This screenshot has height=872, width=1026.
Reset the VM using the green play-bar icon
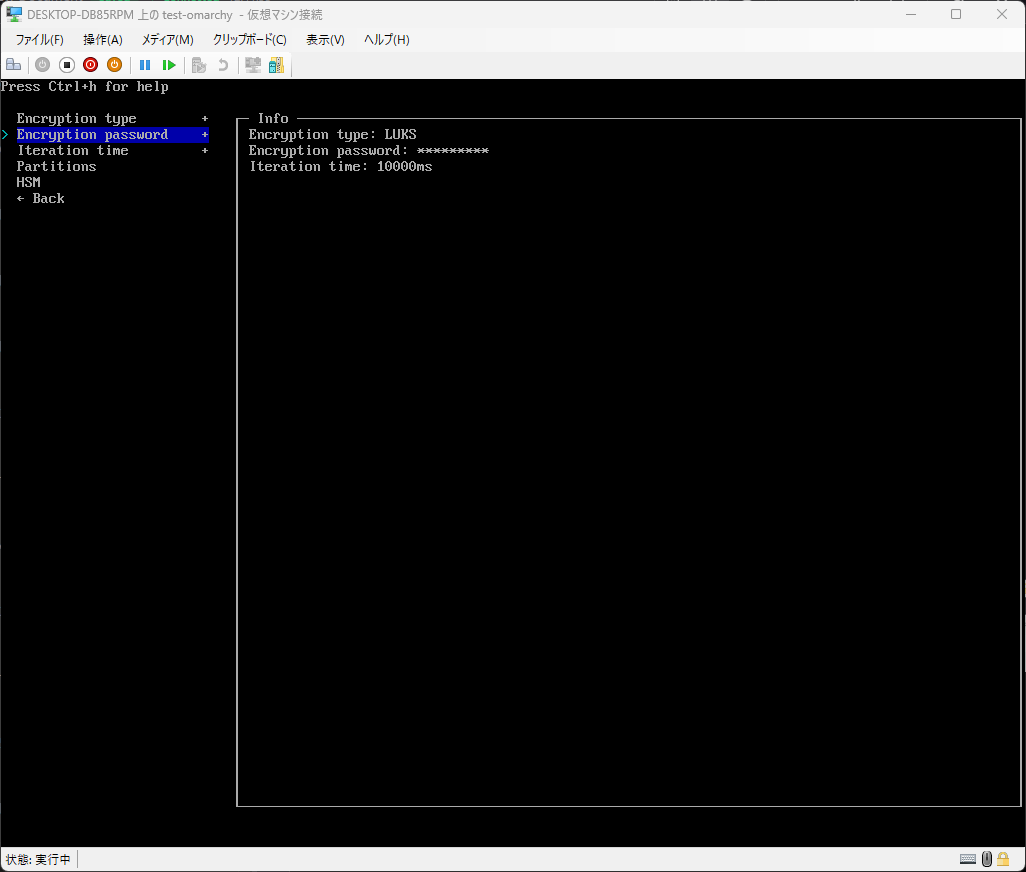pyautogui.click(x=169, y=65)
